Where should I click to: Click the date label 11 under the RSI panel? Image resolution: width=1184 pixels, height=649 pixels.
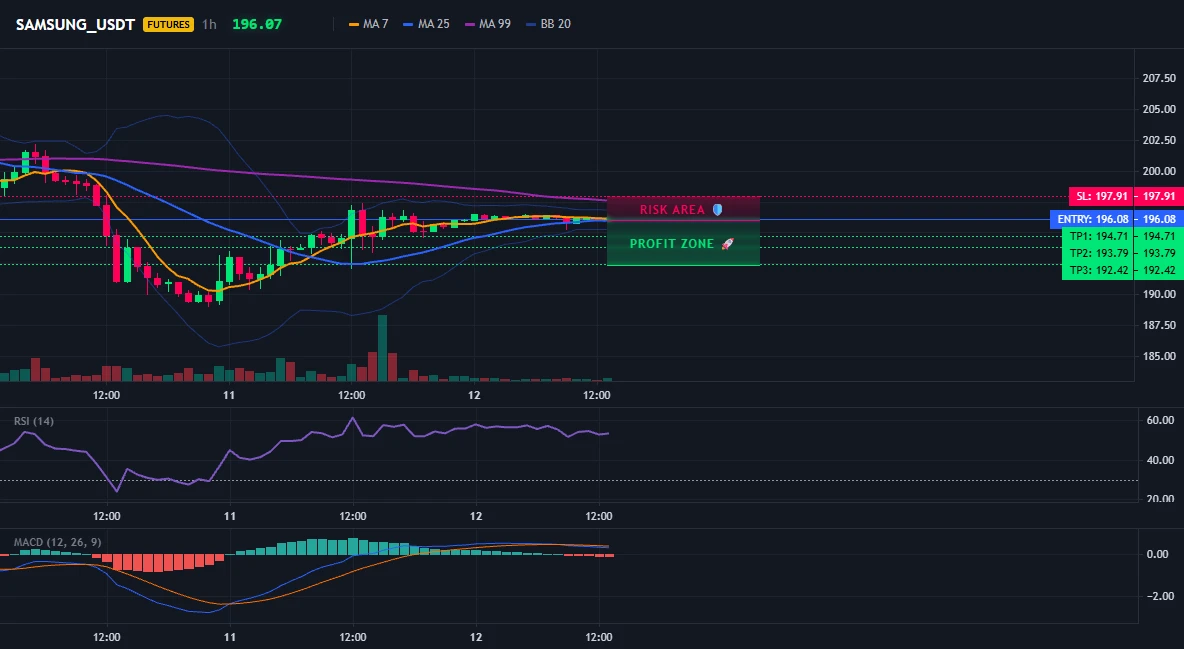(230, 517)
